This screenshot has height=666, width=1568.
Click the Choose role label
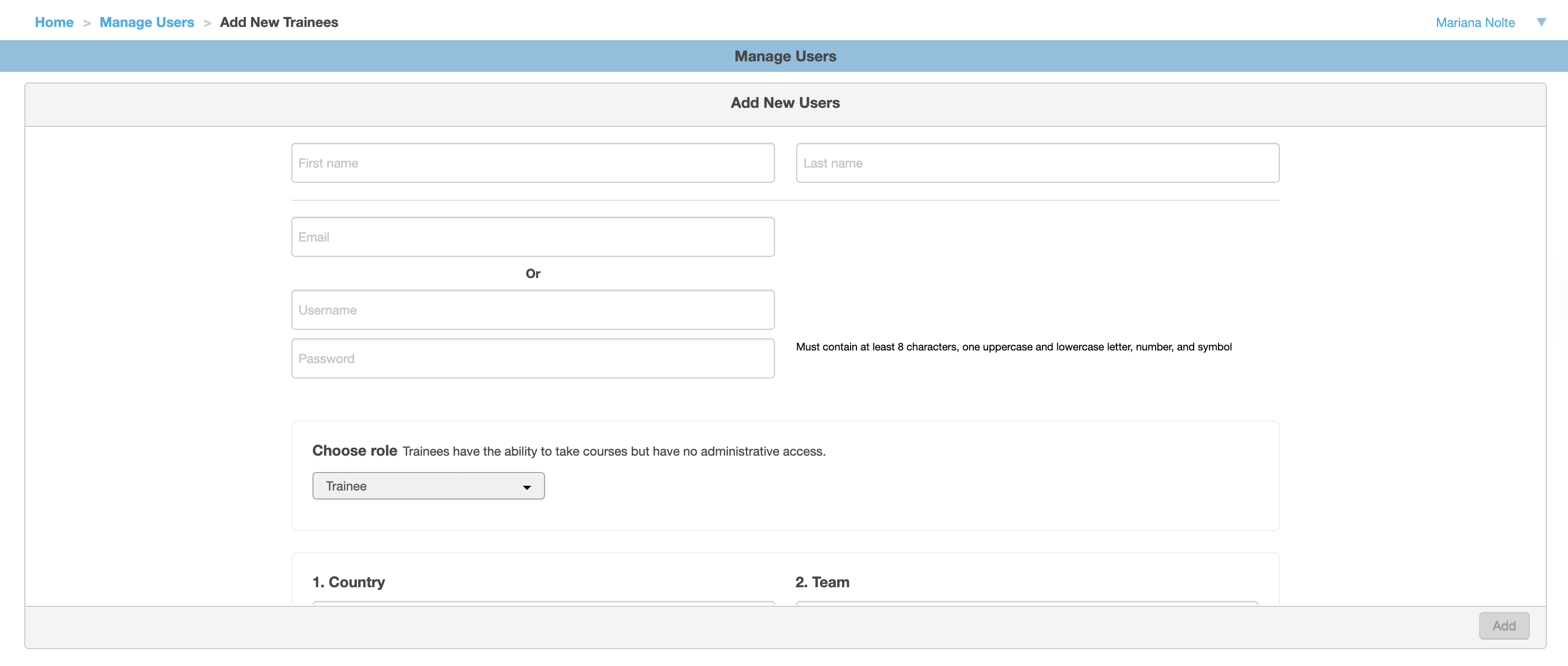tap(355, 450)
